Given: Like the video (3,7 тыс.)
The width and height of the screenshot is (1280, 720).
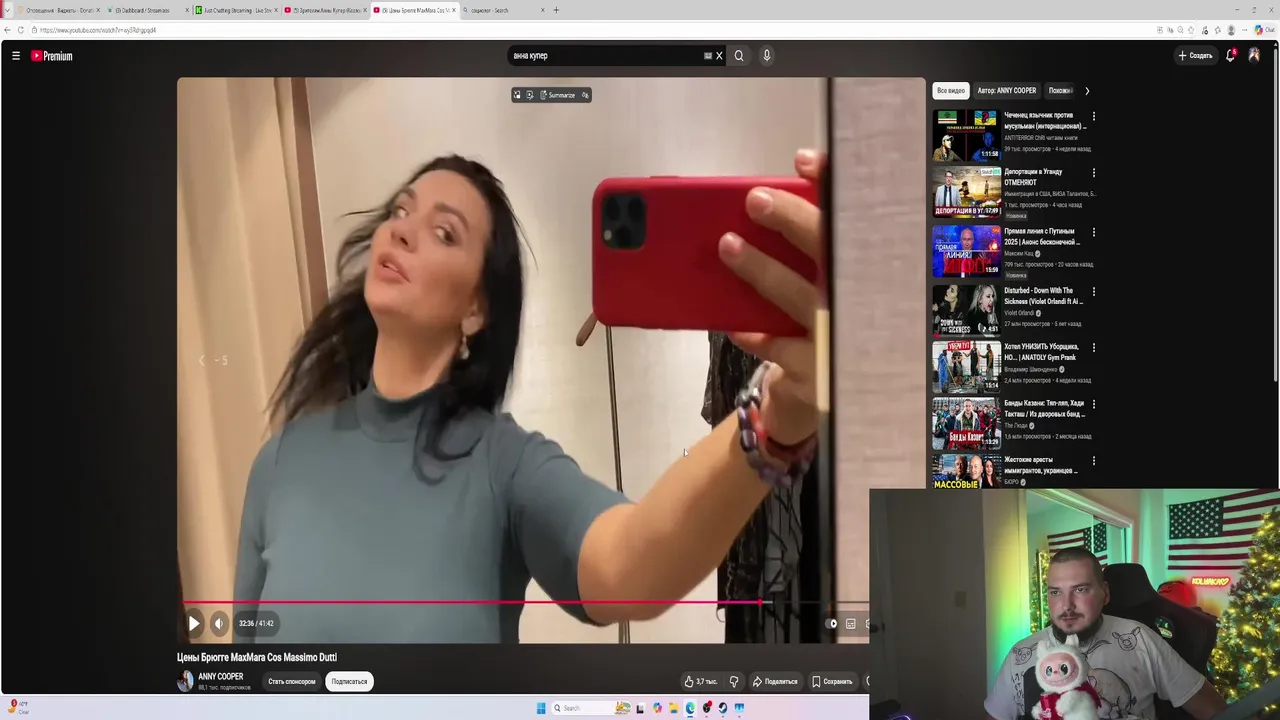Looking at the screenshot, I should [700, 681].
